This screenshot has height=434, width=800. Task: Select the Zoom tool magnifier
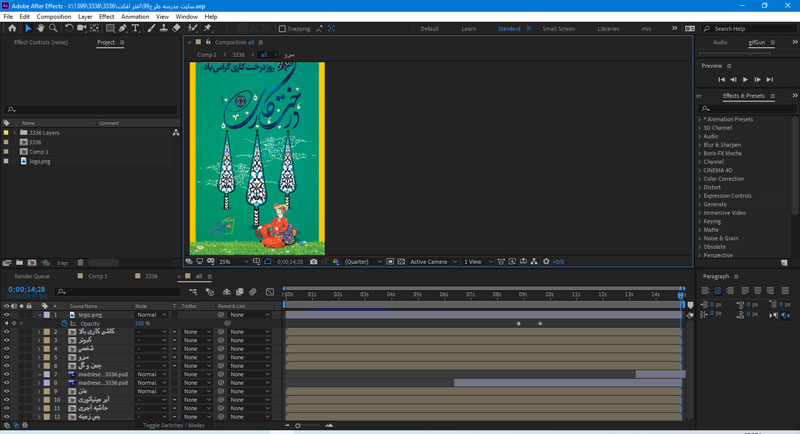pos(53,29)
